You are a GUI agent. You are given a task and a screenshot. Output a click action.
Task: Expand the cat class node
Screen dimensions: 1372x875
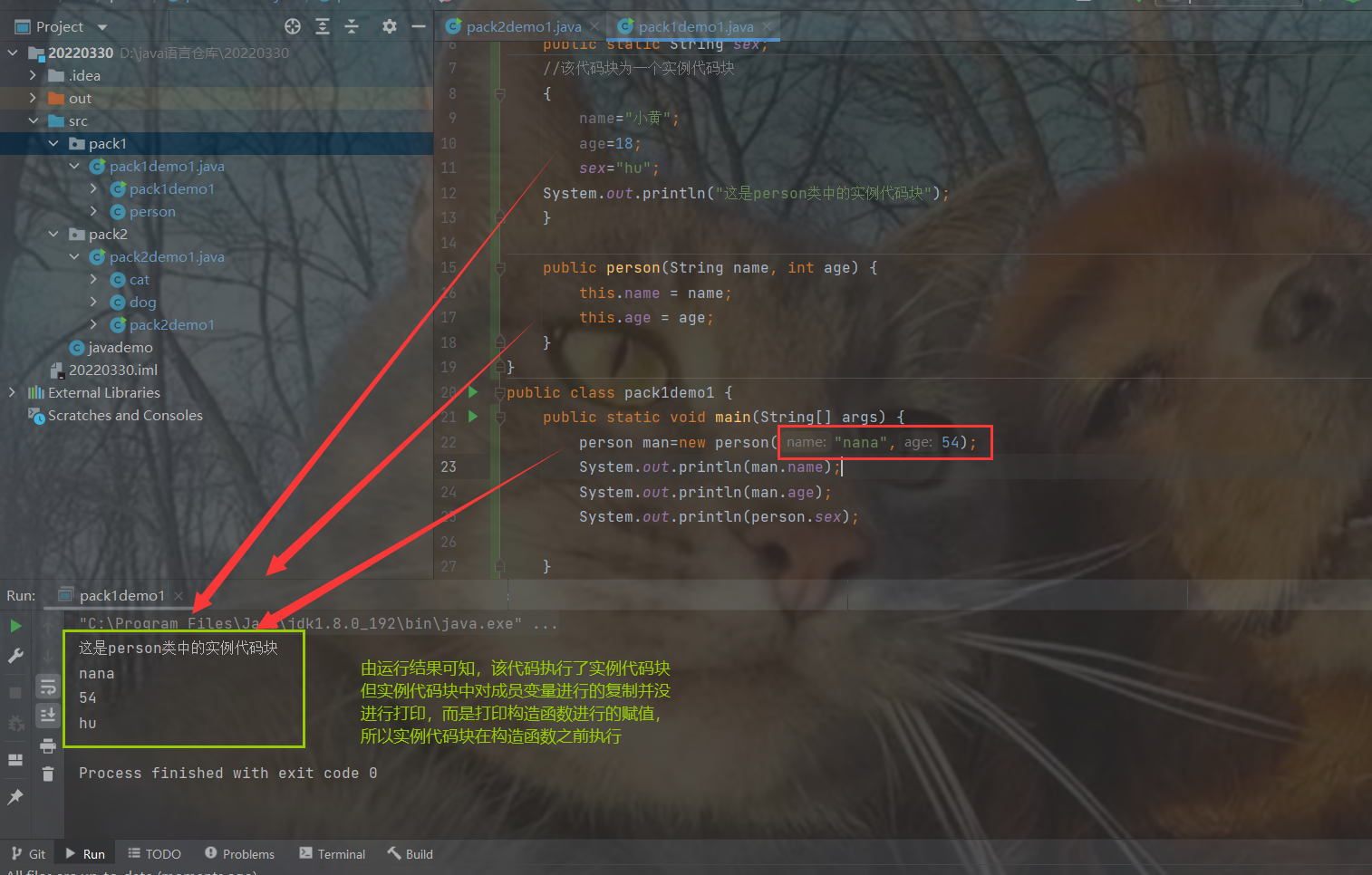pyautogui.click(x=93, y=280)
